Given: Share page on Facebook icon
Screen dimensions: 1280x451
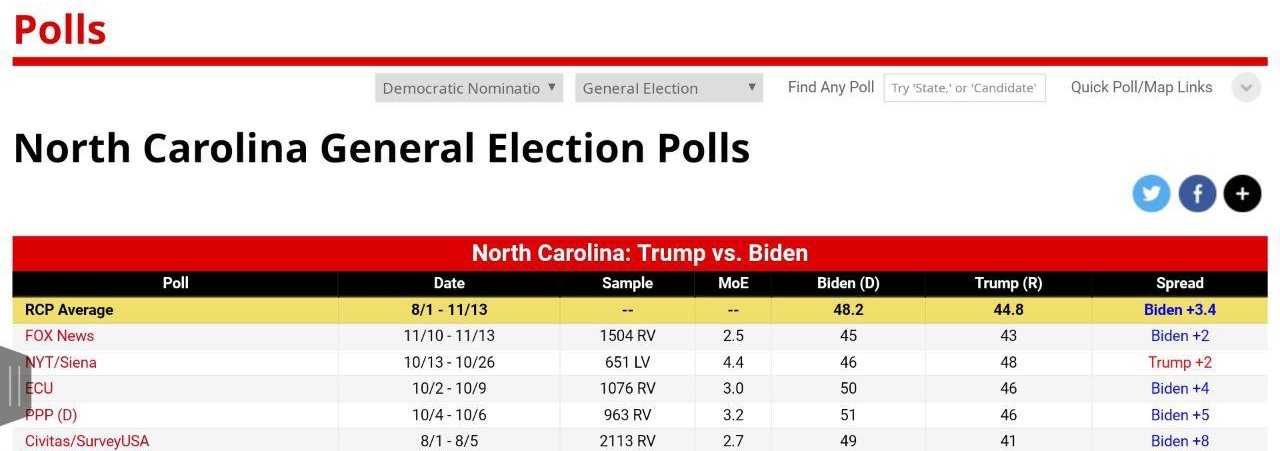Looking at the screenshot, I should point(1197,193).
